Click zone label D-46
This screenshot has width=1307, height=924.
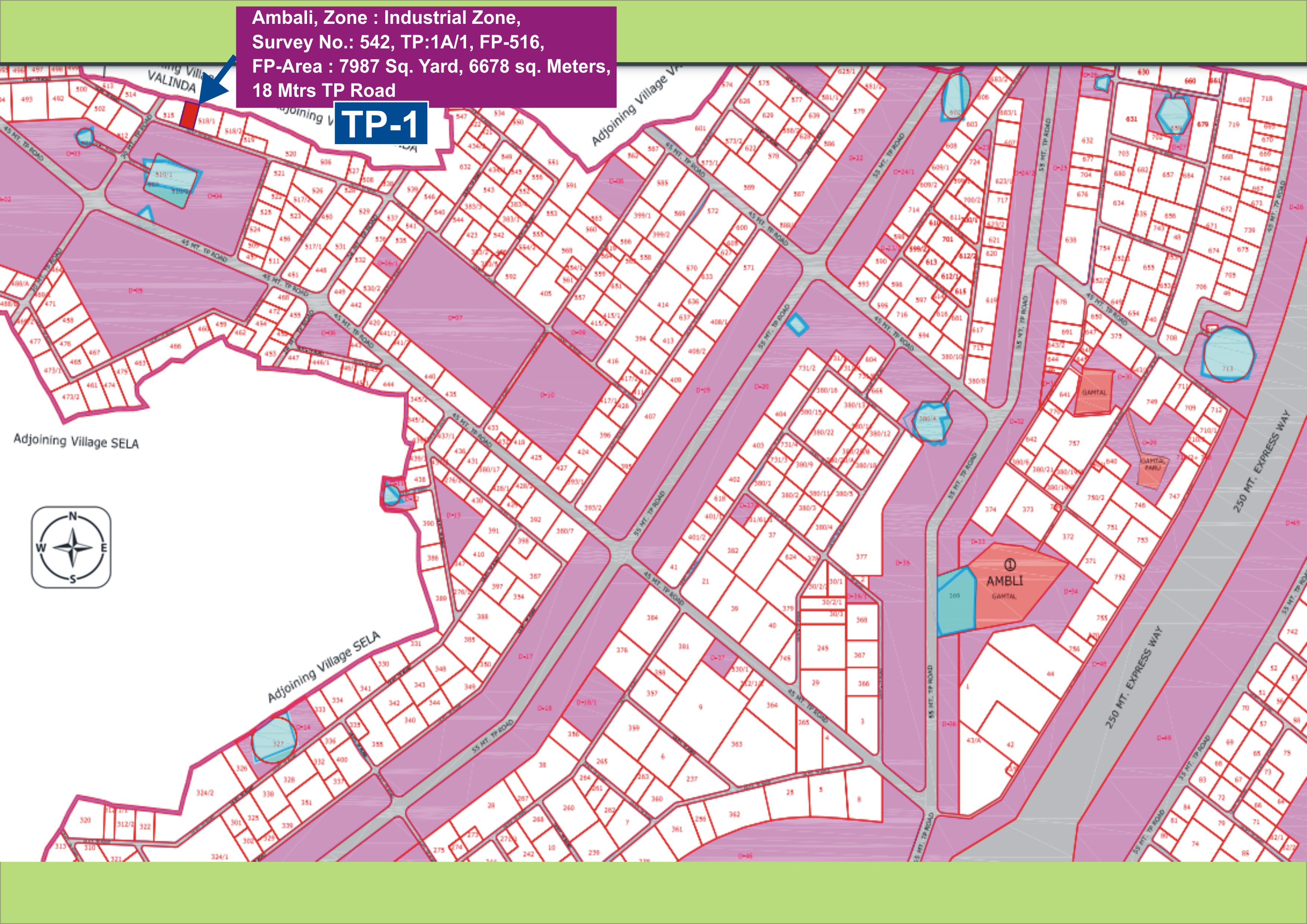point(745,856)
